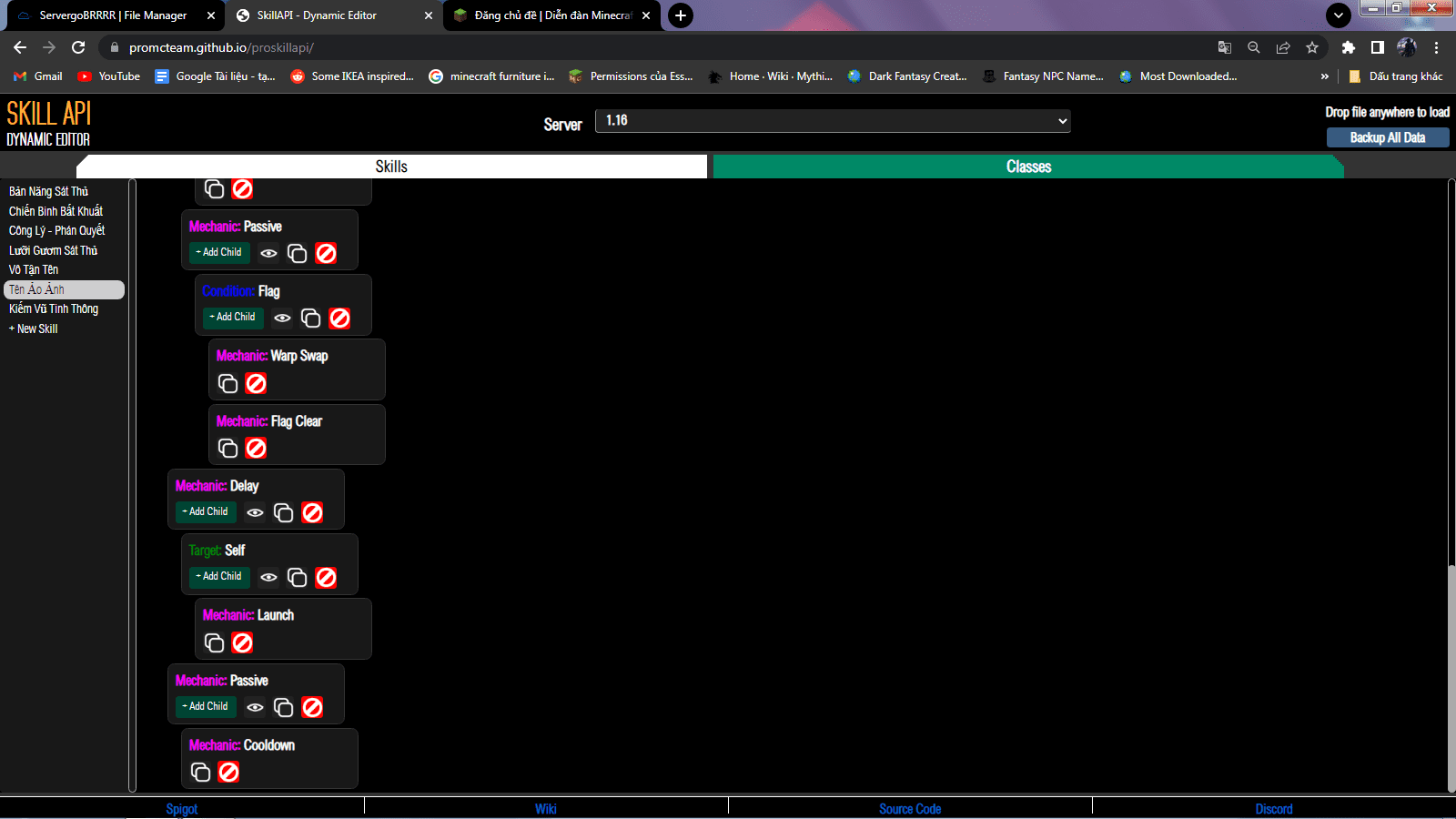Toggle the eye on Target: Self
1456x819 pixels.
point(268,577)
